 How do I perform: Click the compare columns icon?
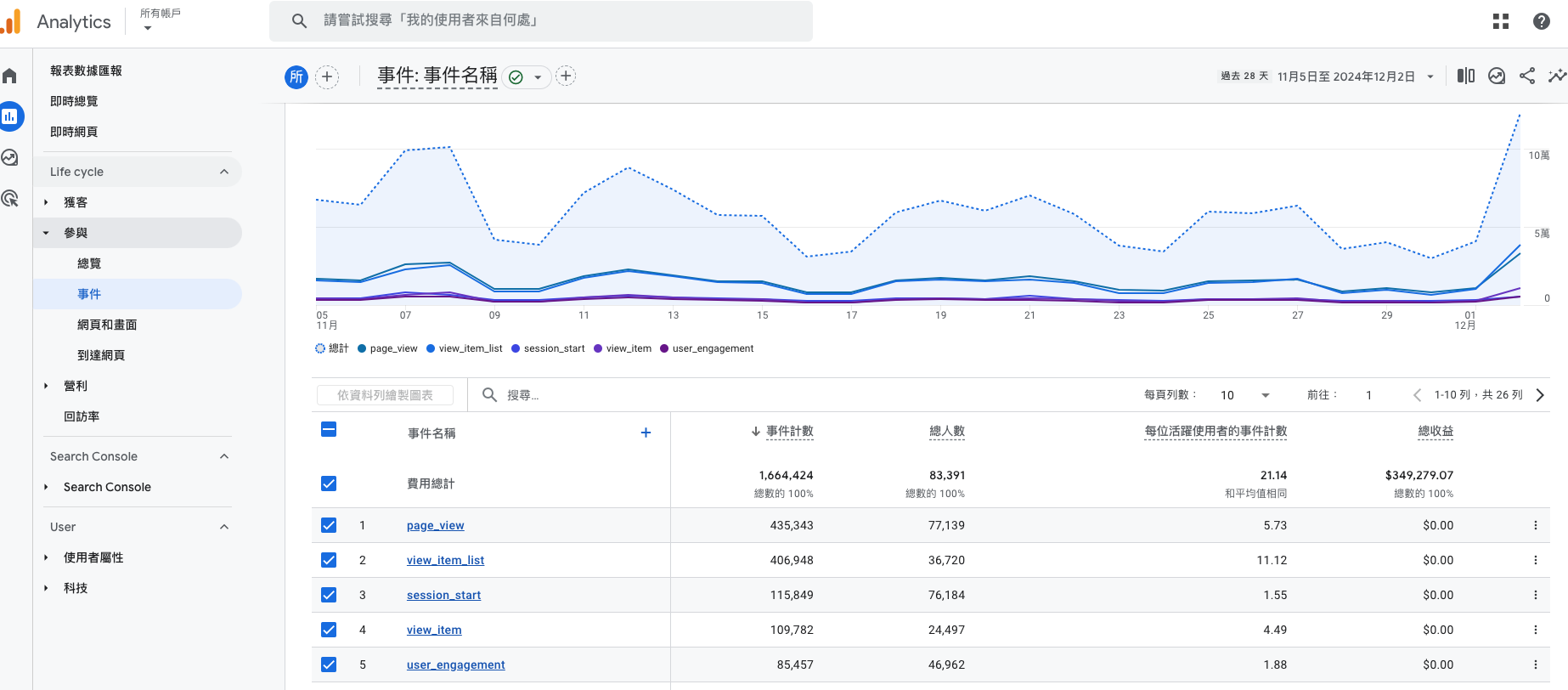coord(1466,76)
